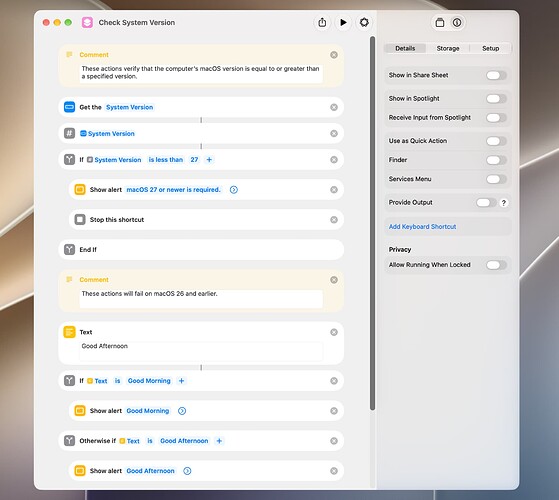559x500 pixels.
Task: Add a condition to the System Version If
Action: point(209,160)
